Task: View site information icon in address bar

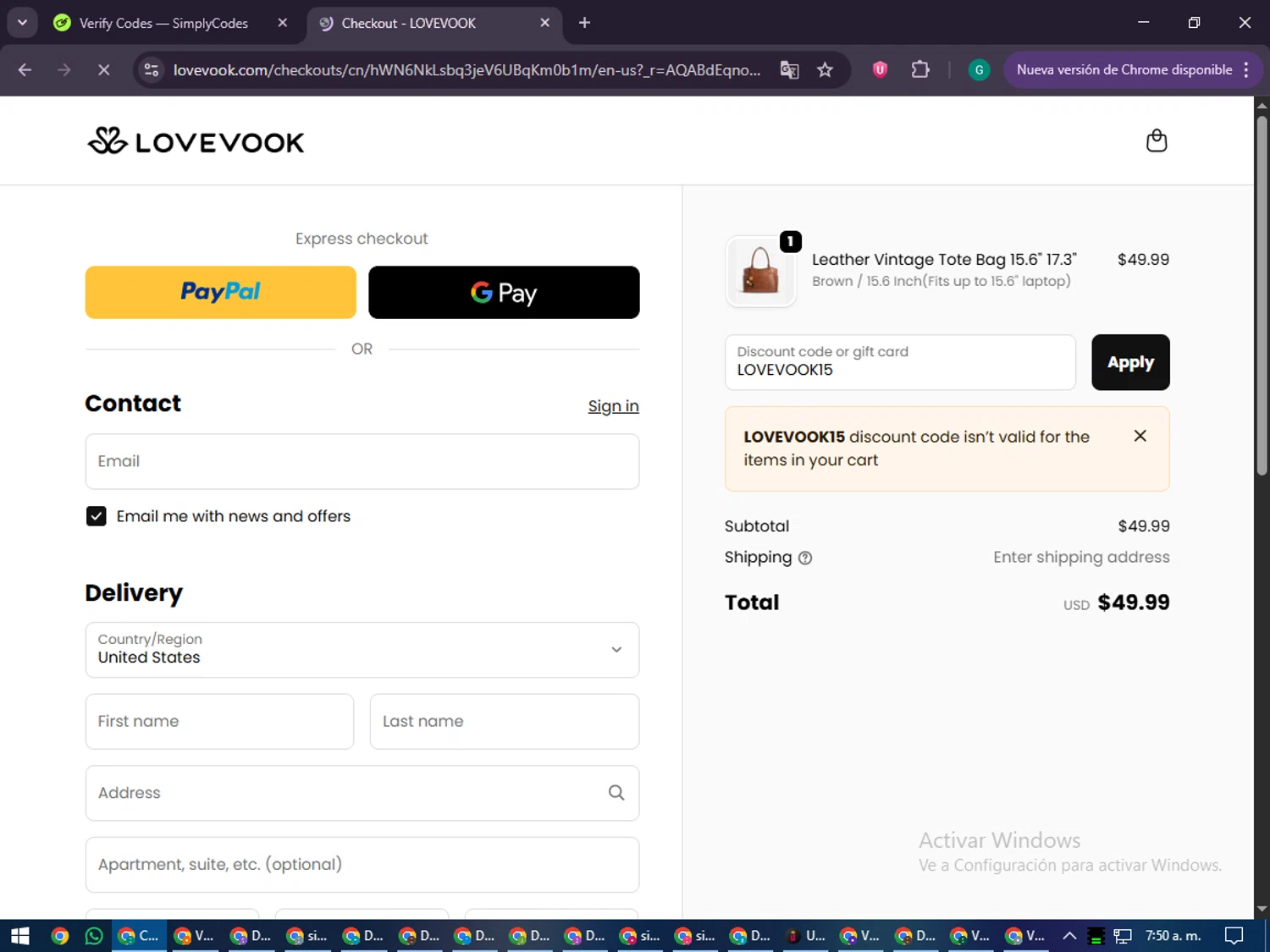Action: tap(152, 70)
